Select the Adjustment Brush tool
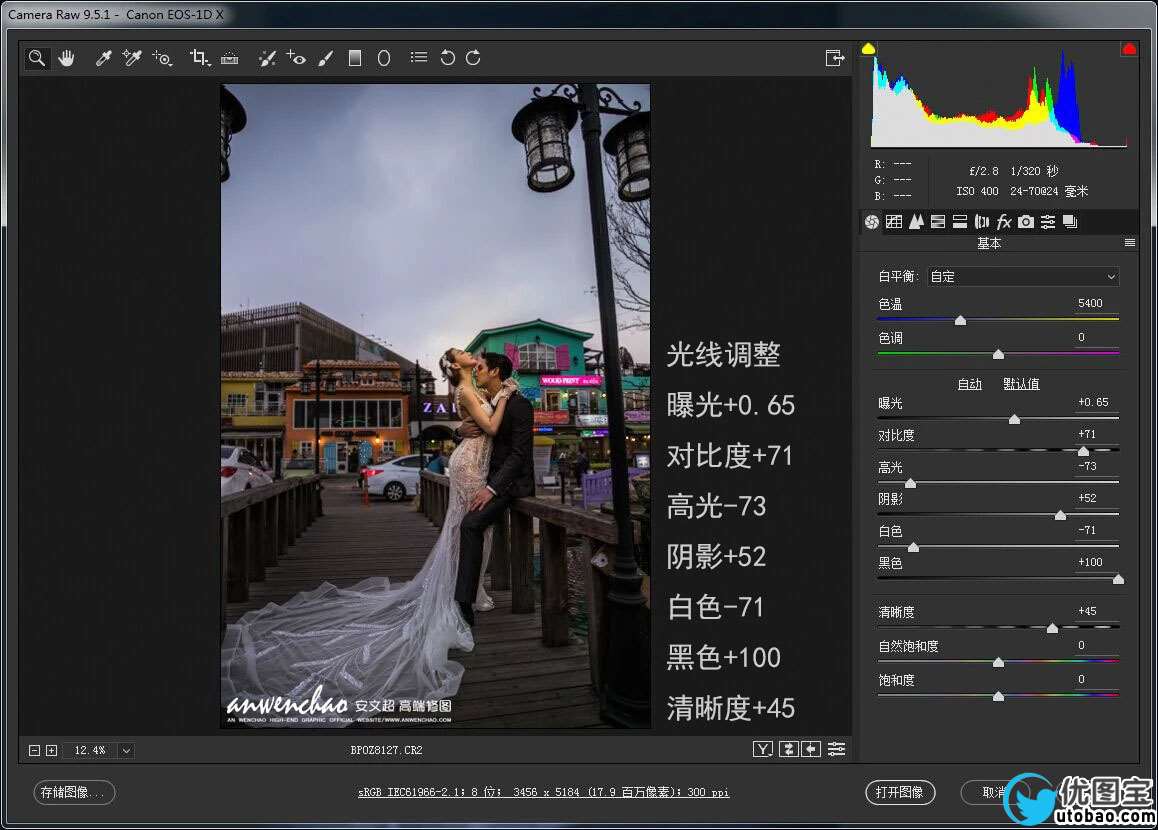1158x830 pixels. [x=326, y=58]
